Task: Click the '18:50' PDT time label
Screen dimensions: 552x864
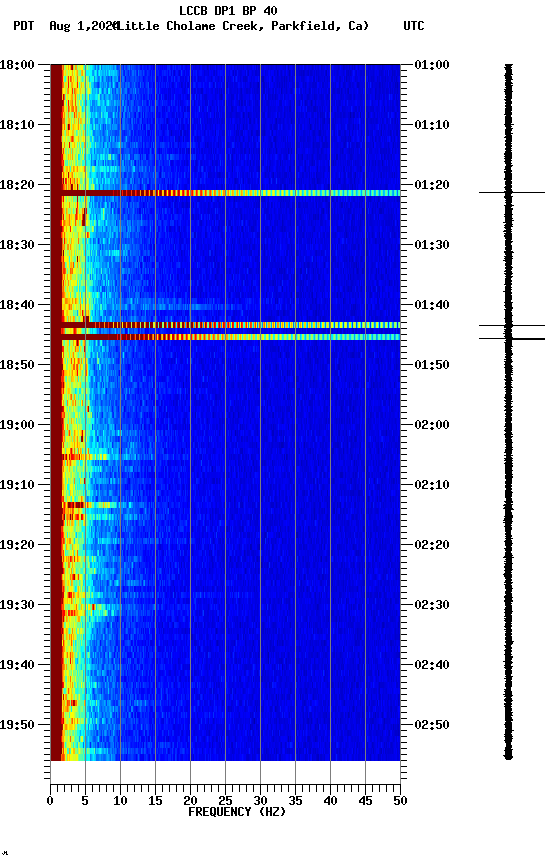Action: tap(17, 365)
